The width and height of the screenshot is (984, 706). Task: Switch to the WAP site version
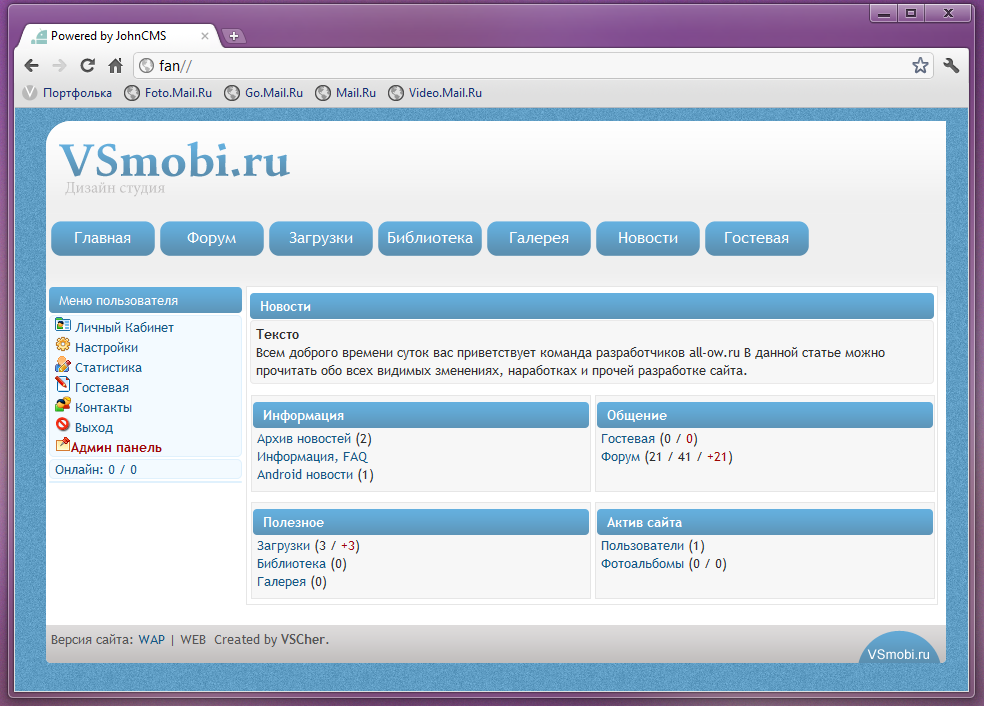[x=151, y=640]
